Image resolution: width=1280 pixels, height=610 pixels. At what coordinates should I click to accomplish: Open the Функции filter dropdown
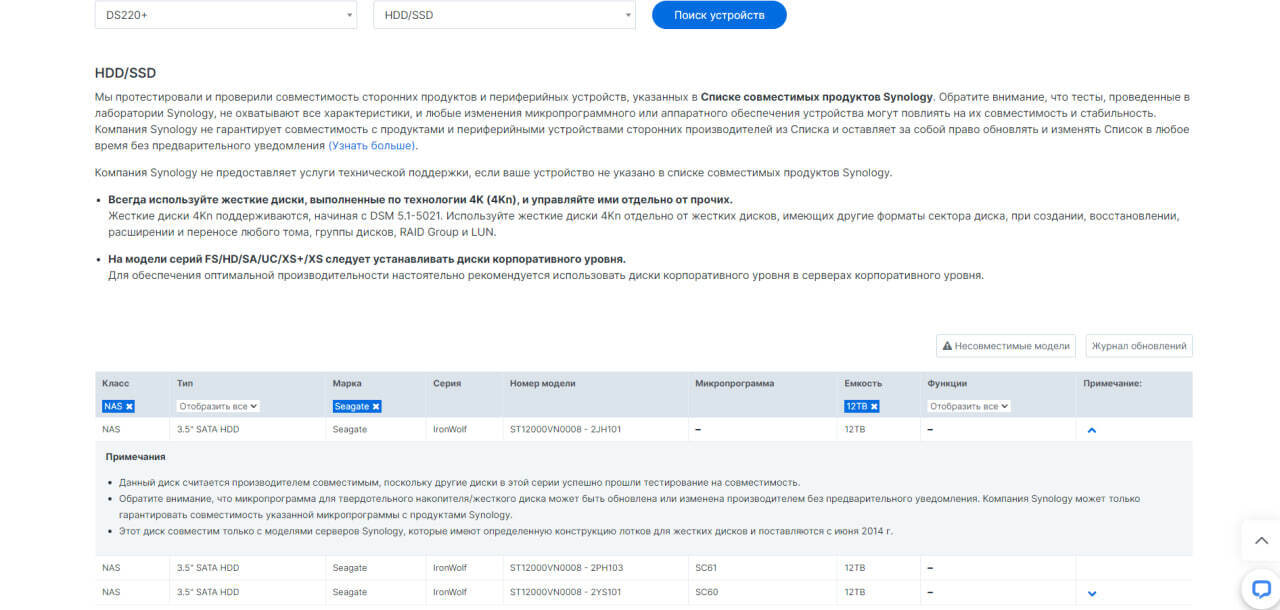(x=969, y=407)
